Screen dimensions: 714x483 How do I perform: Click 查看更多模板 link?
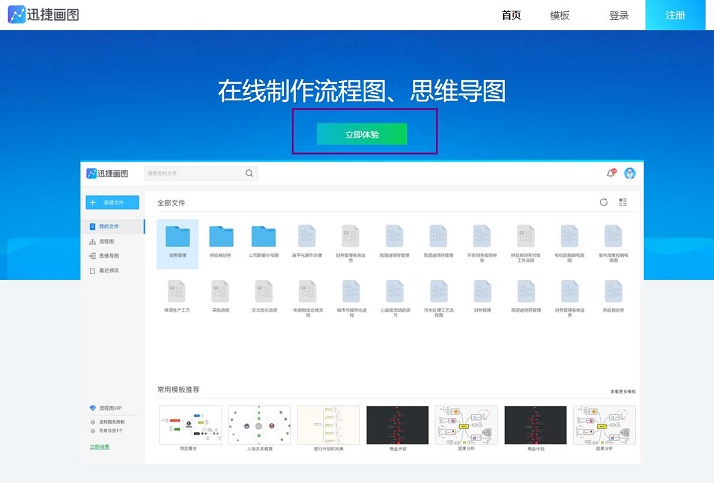(x=623, y=391)
